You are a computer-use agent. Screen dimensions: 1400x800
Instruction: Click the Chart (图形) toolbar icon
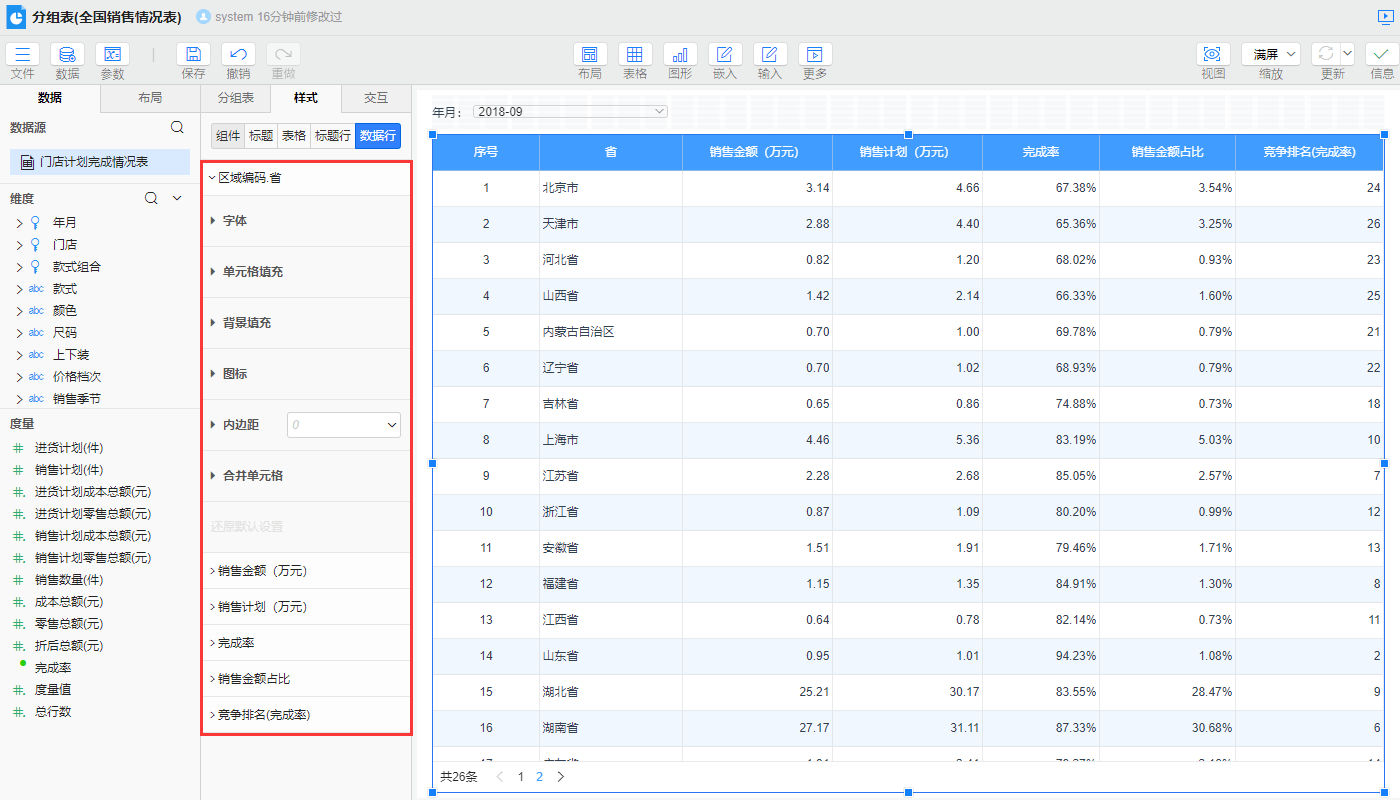pos(680,55)
